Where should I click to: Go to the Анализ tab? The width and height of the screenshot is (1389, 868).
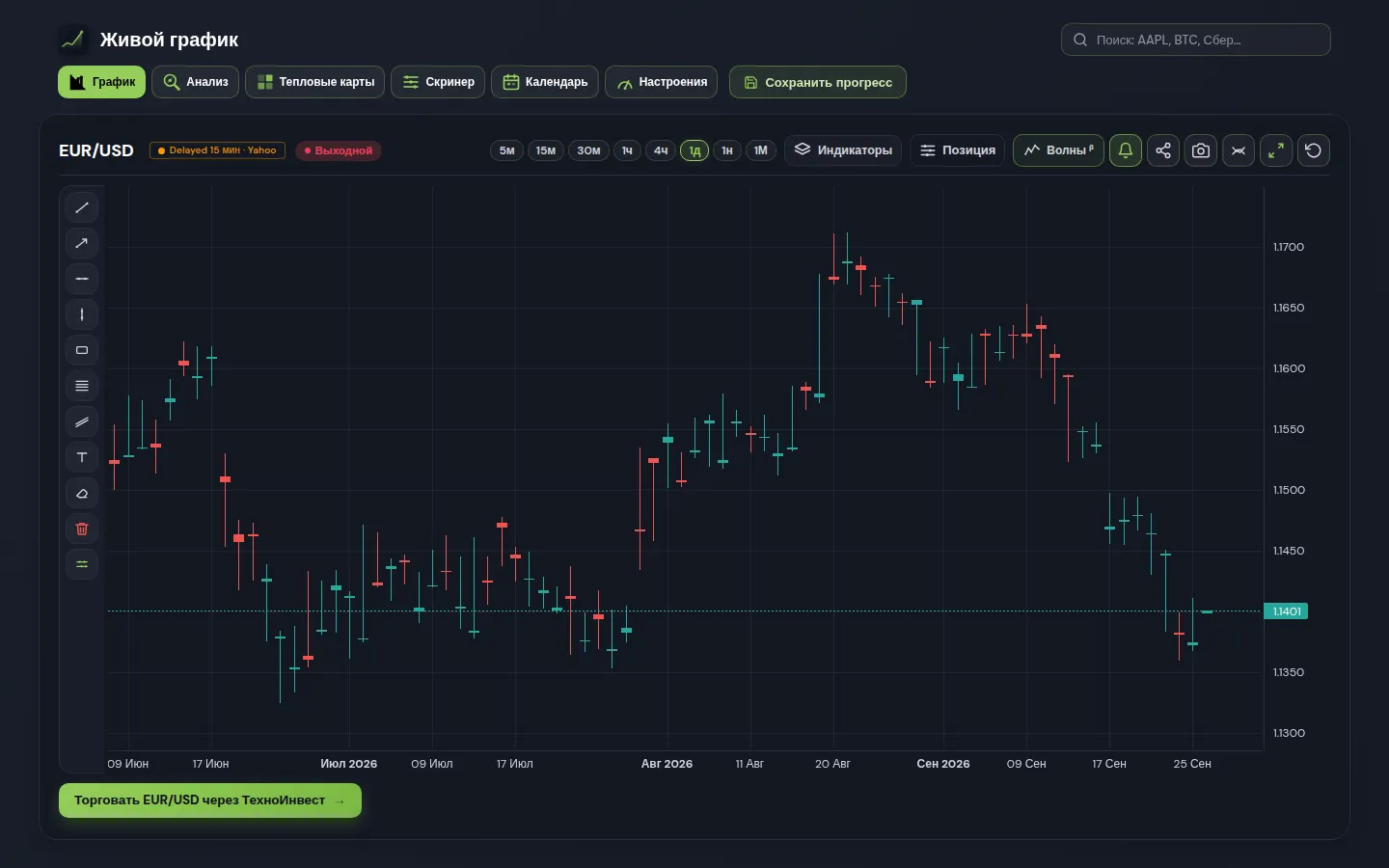[x=196, y=82]
